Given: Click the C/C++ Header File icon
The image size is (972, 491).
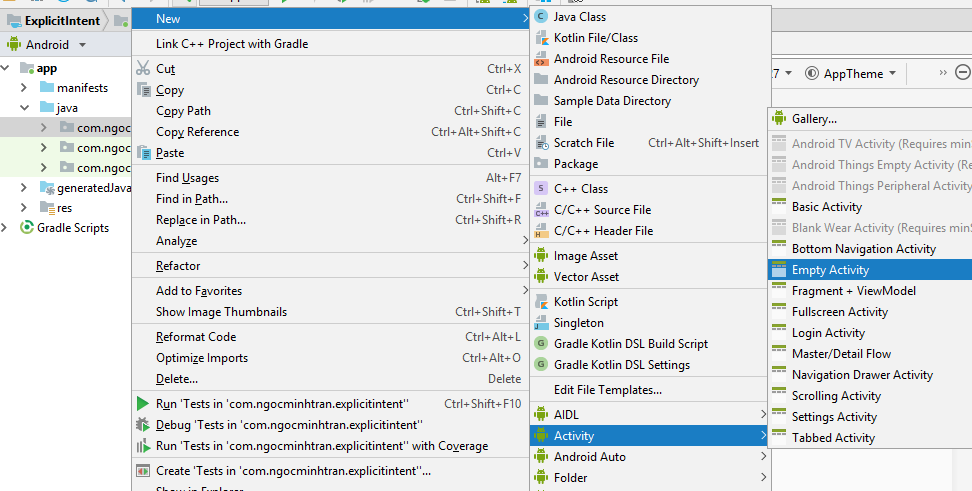Looking at the screenshot, I should [541, 231].
